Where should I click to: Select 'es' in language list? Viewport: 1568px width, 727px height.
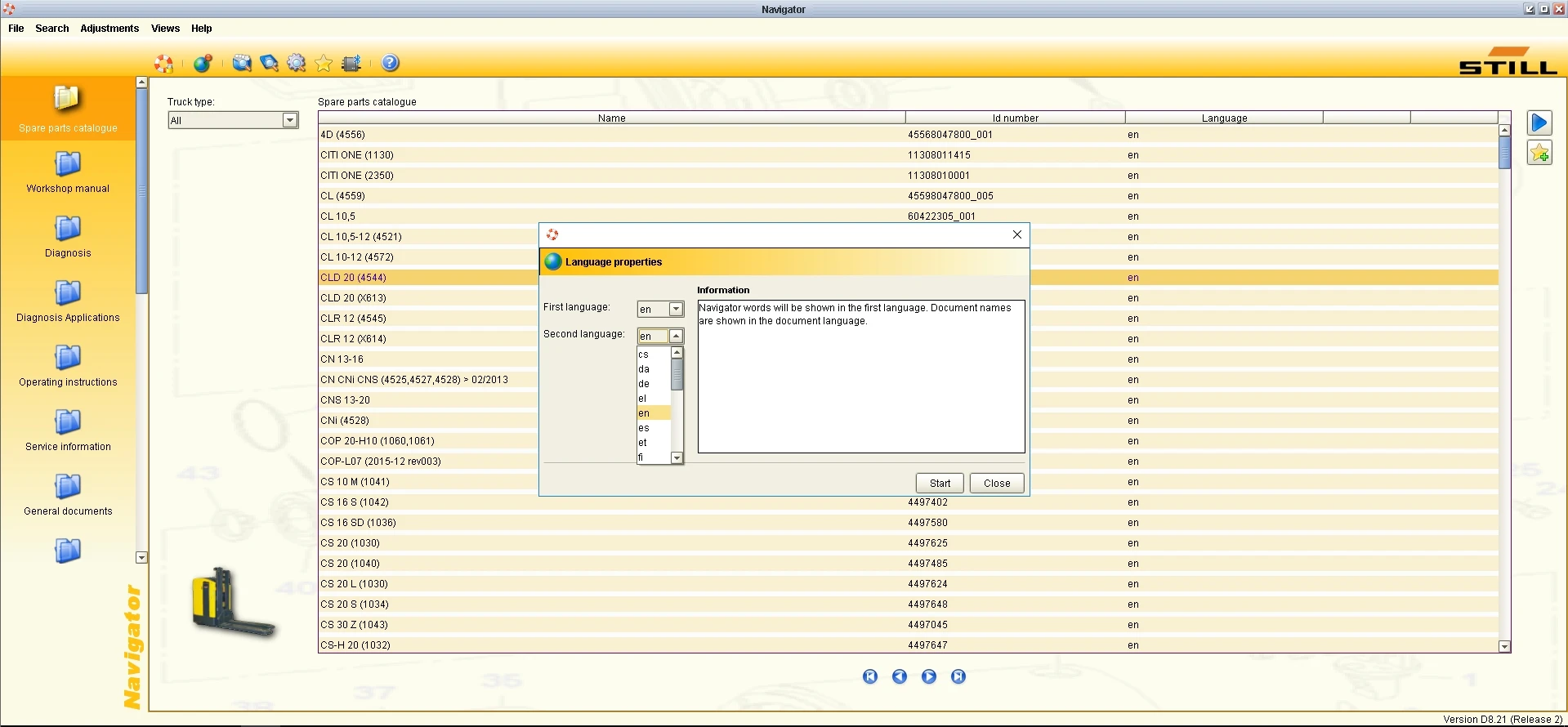[654, 428]
